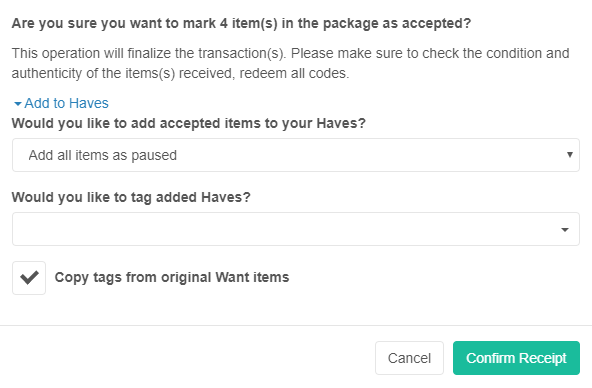Image resolution: width=592 pixels, height=388 pixels.
Task: Focus the blank tag input area
Action: tap(285, 229)
